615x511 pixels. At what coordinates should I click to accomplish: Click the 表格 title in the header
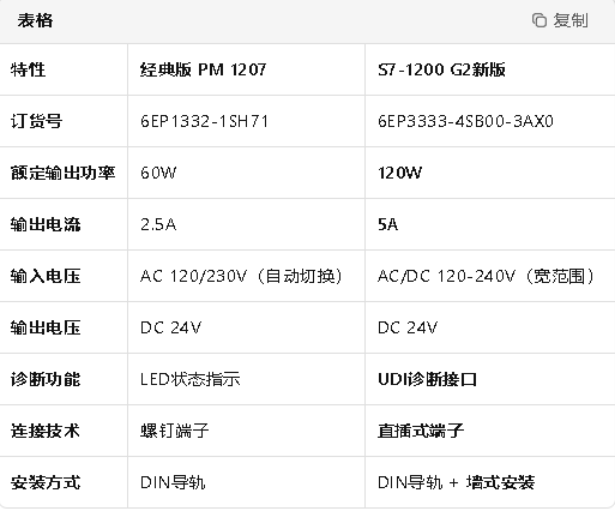tap(37, 20)
